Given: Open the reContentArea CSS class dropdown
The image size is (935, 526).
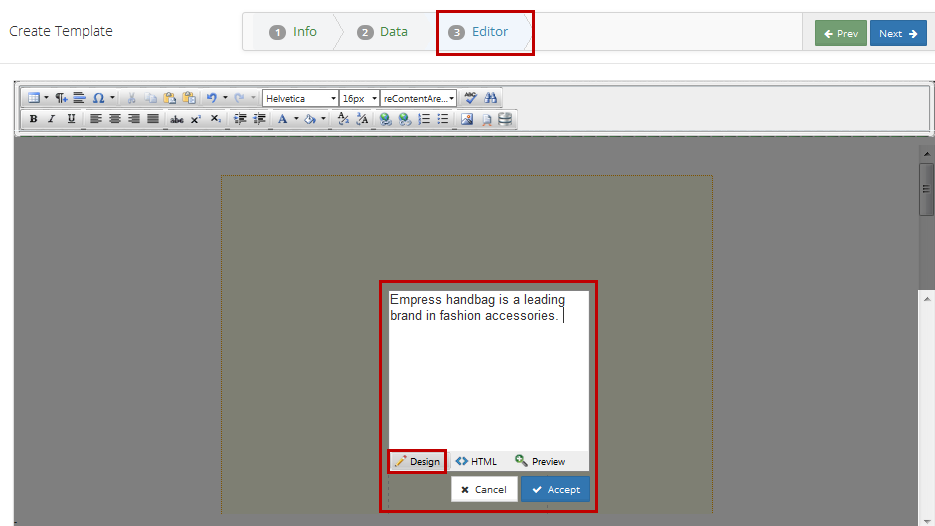Looking at the screenshot, I should [419, 98].
